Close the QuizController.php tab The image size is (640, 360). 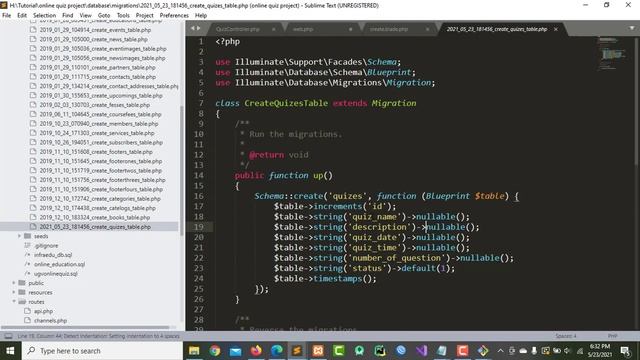273,29
